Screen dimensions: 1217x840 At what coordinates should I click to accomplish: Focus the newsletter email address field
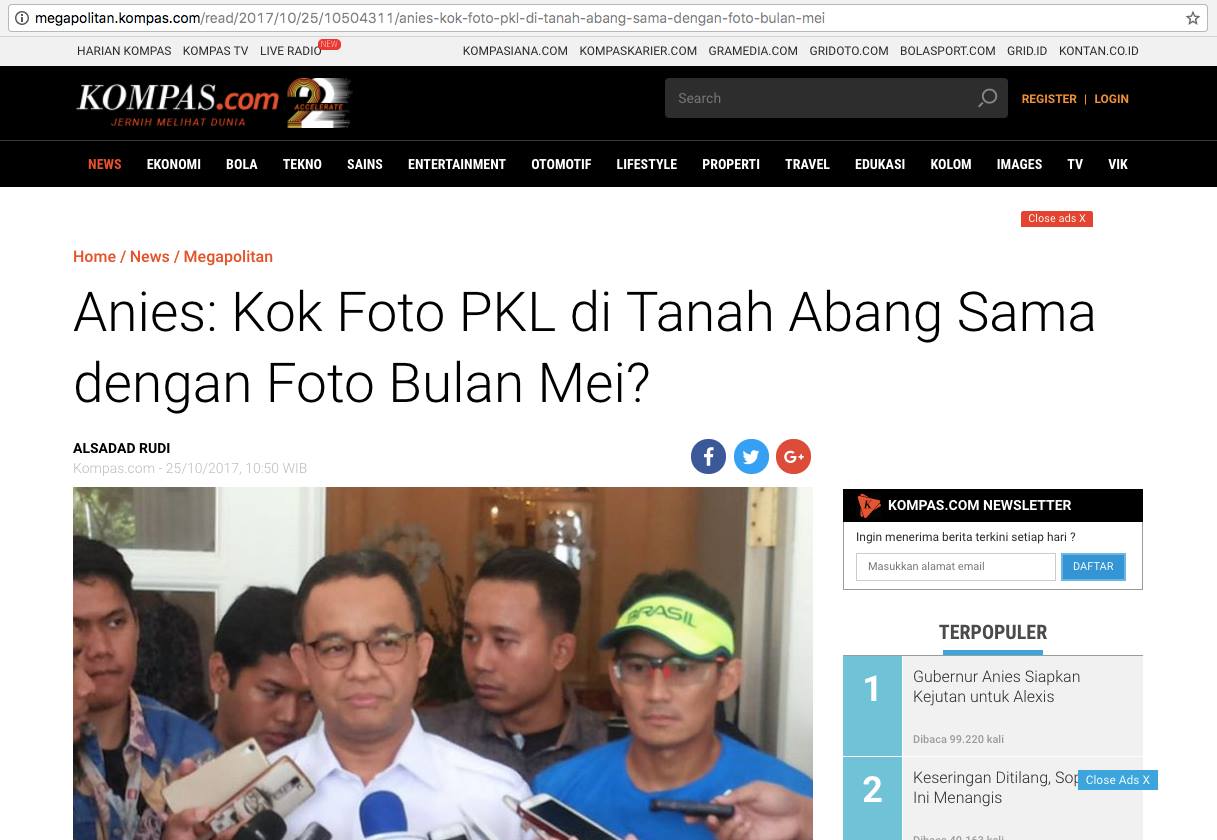(x=956, y=566)
